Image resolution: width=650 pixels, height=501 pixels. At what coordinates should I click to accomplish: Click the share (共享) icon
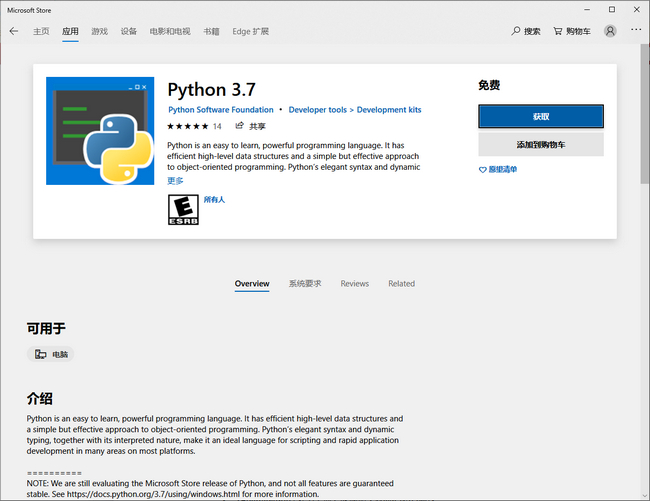click(x=240, y=126)
